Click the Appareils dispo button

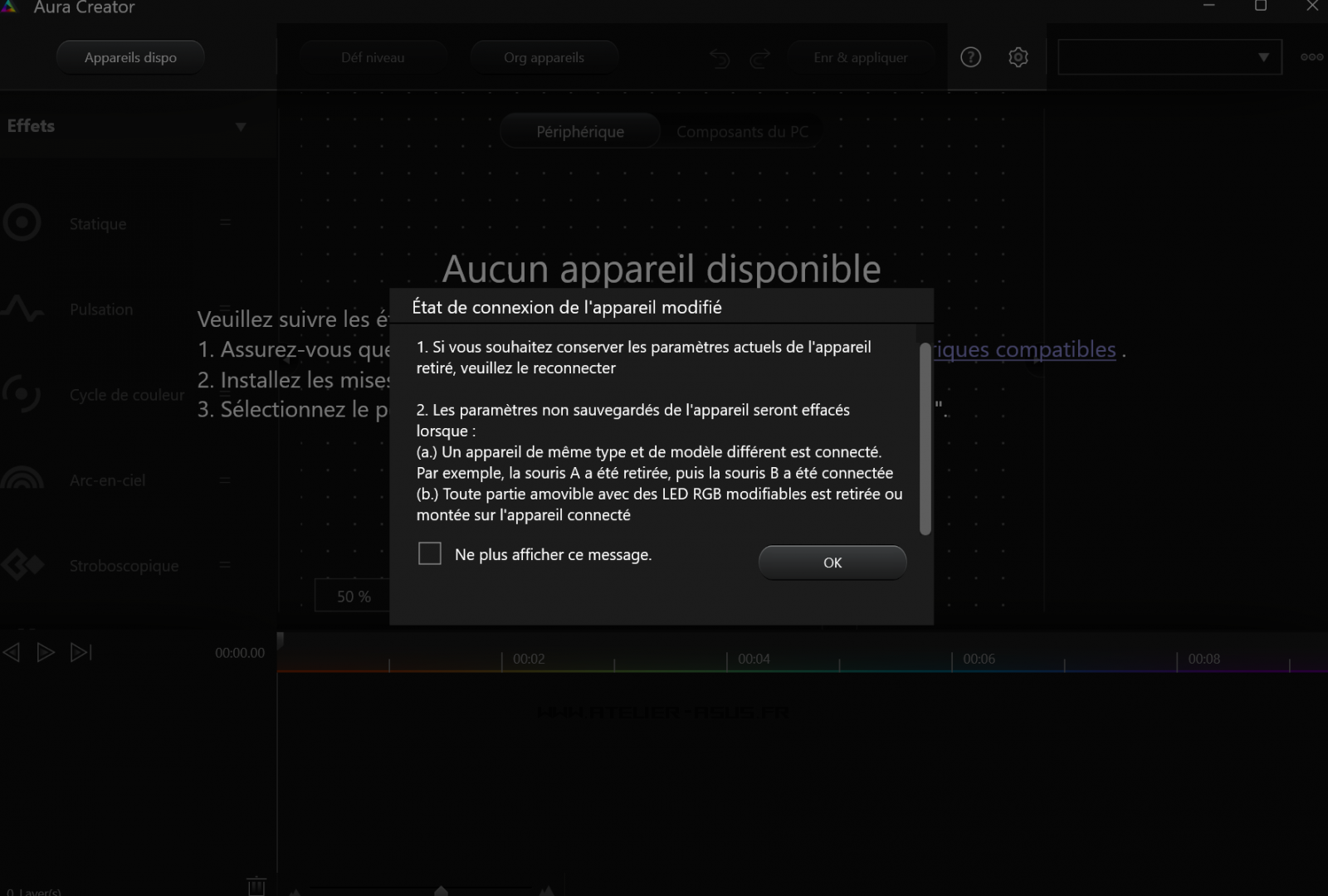click(130, 57)
